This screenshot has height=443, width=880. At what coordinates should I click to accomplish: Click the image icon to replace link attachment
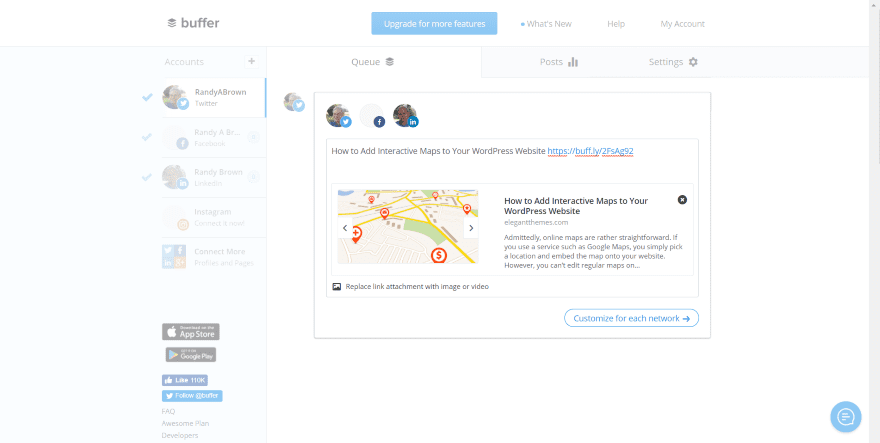pyautogui.click(x=337, y=286)
